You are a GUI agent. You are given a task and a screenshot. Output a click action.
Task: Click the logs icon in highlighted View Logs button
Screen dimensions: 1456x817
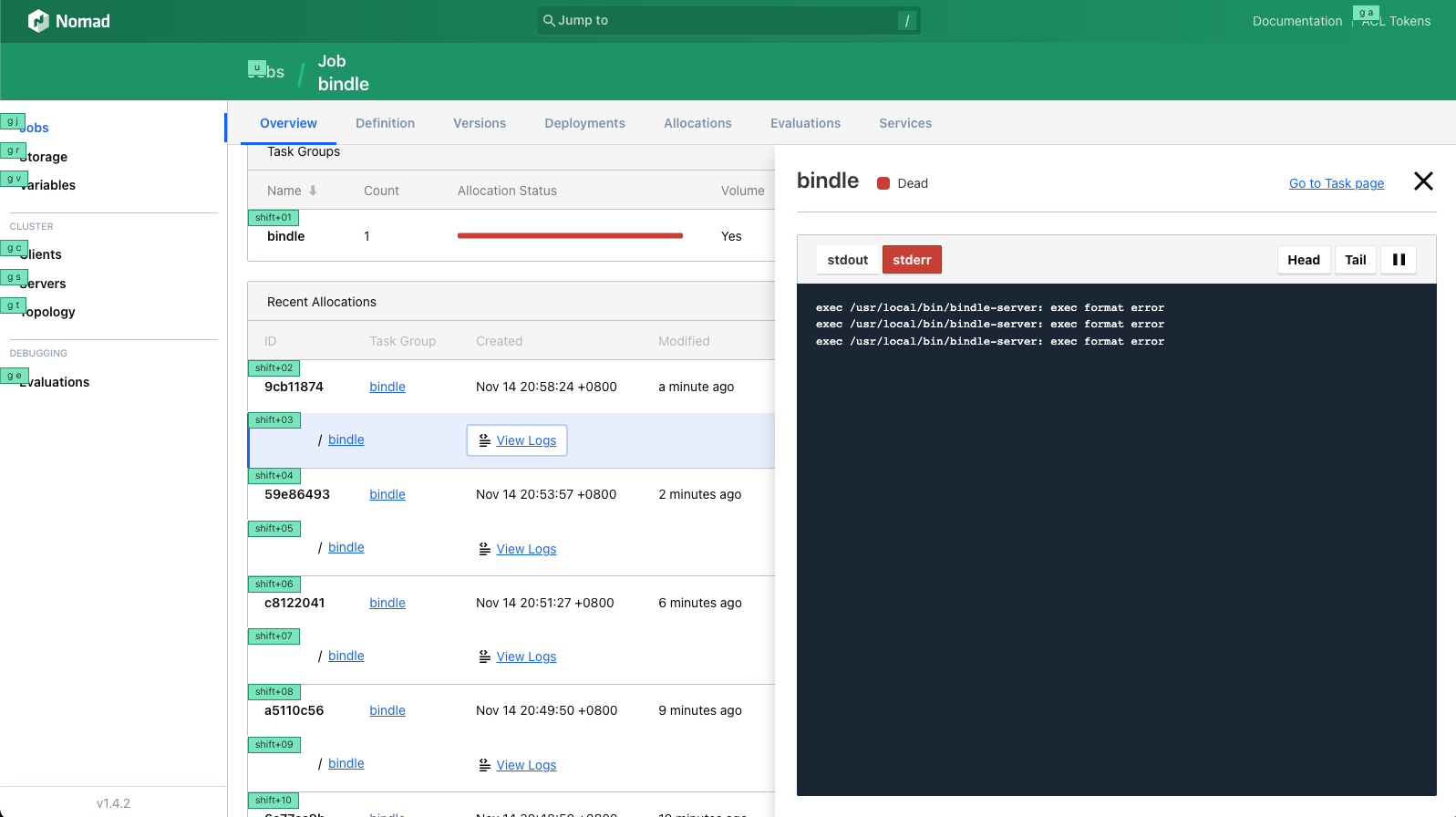485,440
